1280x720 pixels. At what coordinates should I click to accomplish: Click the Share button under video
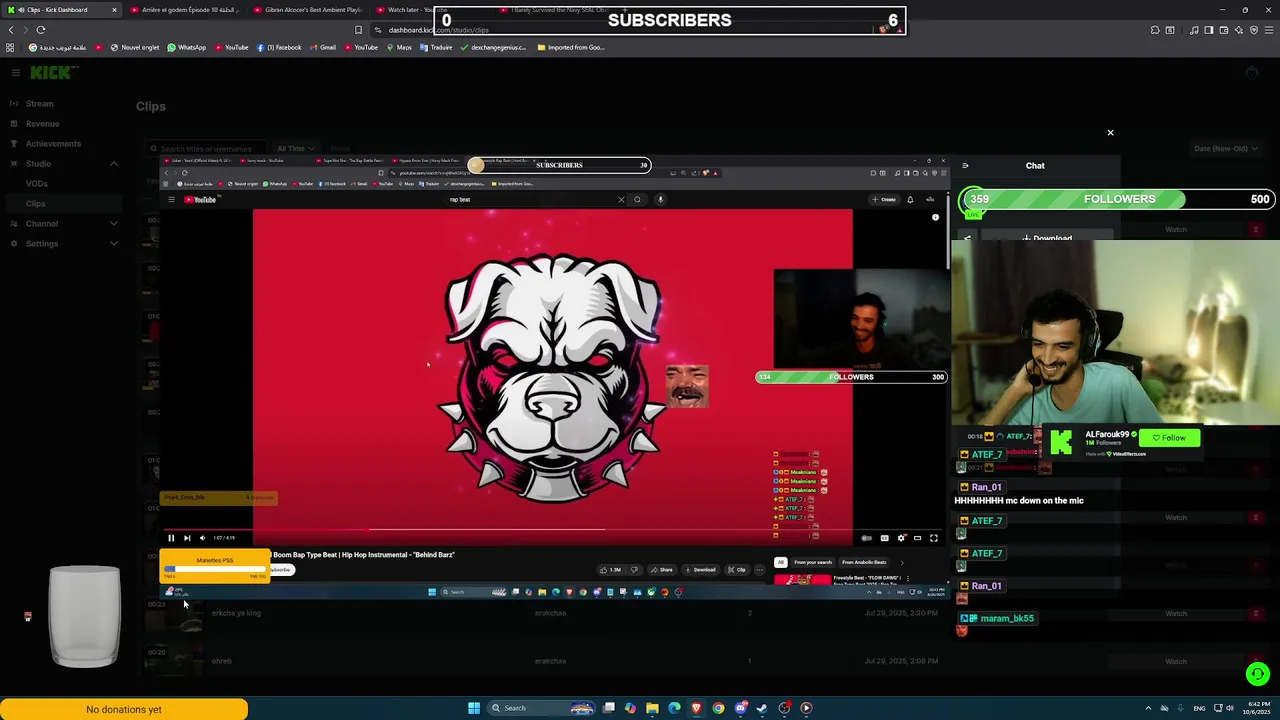pos(661,570)
